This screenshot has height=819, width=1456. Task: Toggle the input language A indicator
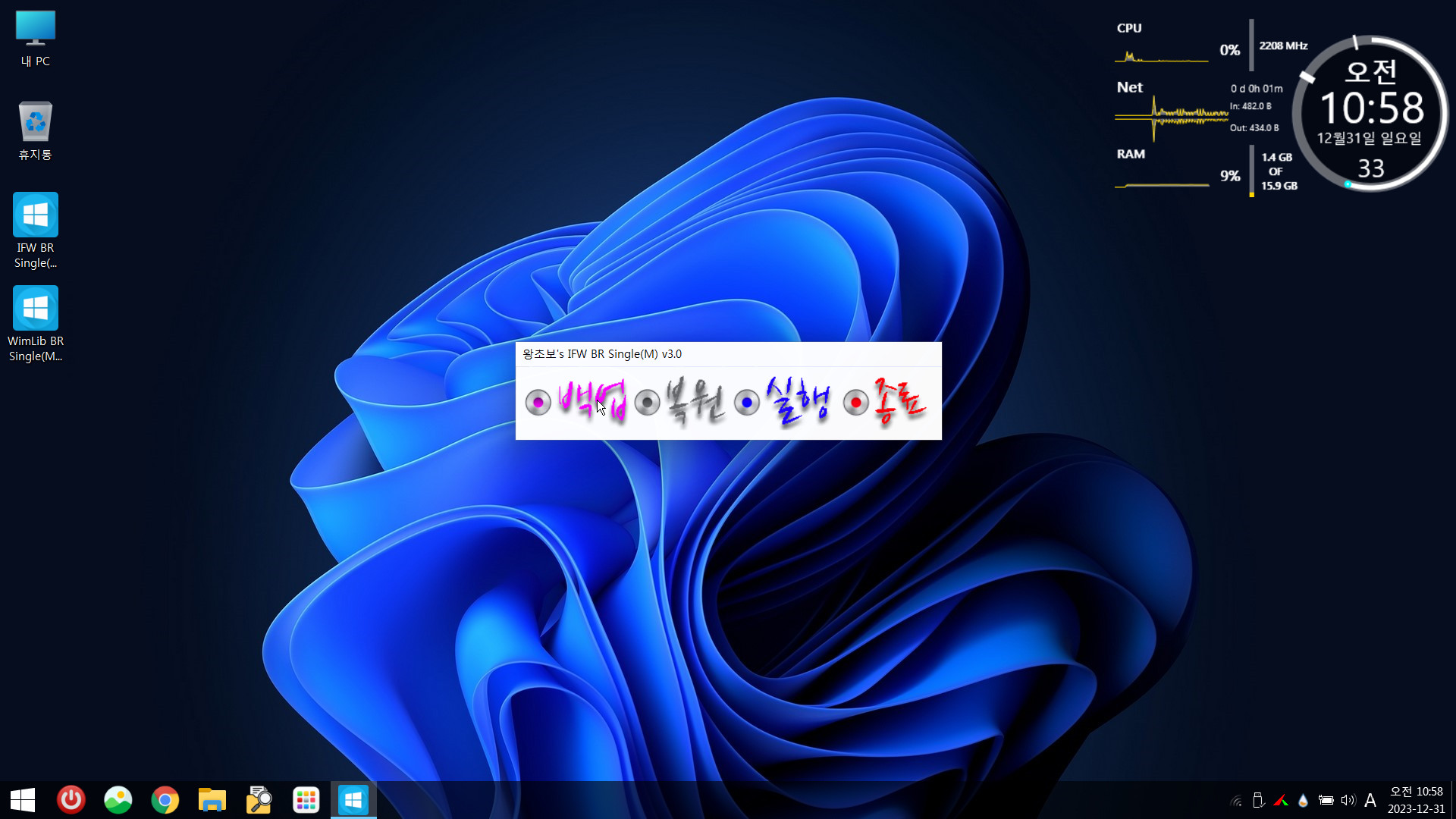[1370, 800]
